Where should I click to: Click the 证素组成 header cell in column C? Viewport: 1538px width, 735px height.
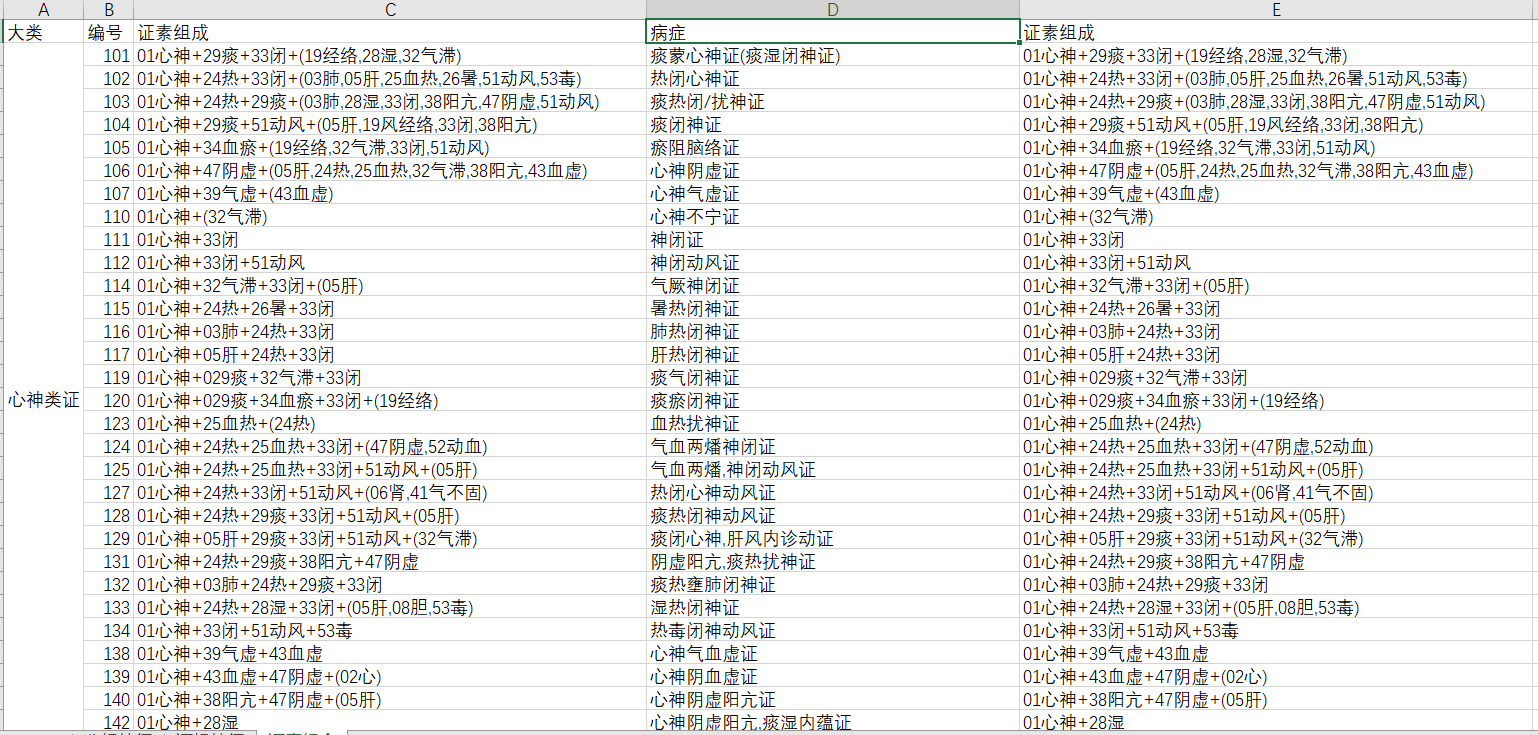coord(390,33)
